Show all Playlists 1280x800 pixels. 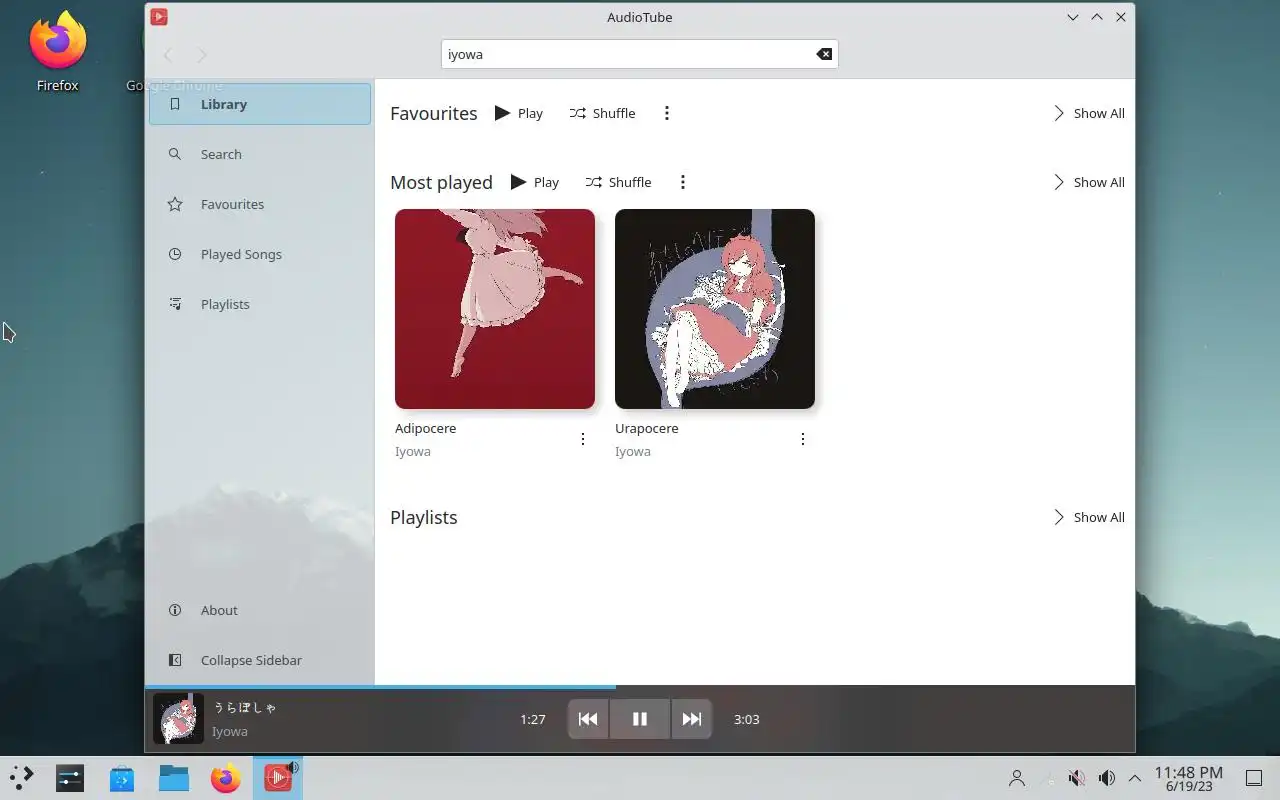[x=1088, y=517]
